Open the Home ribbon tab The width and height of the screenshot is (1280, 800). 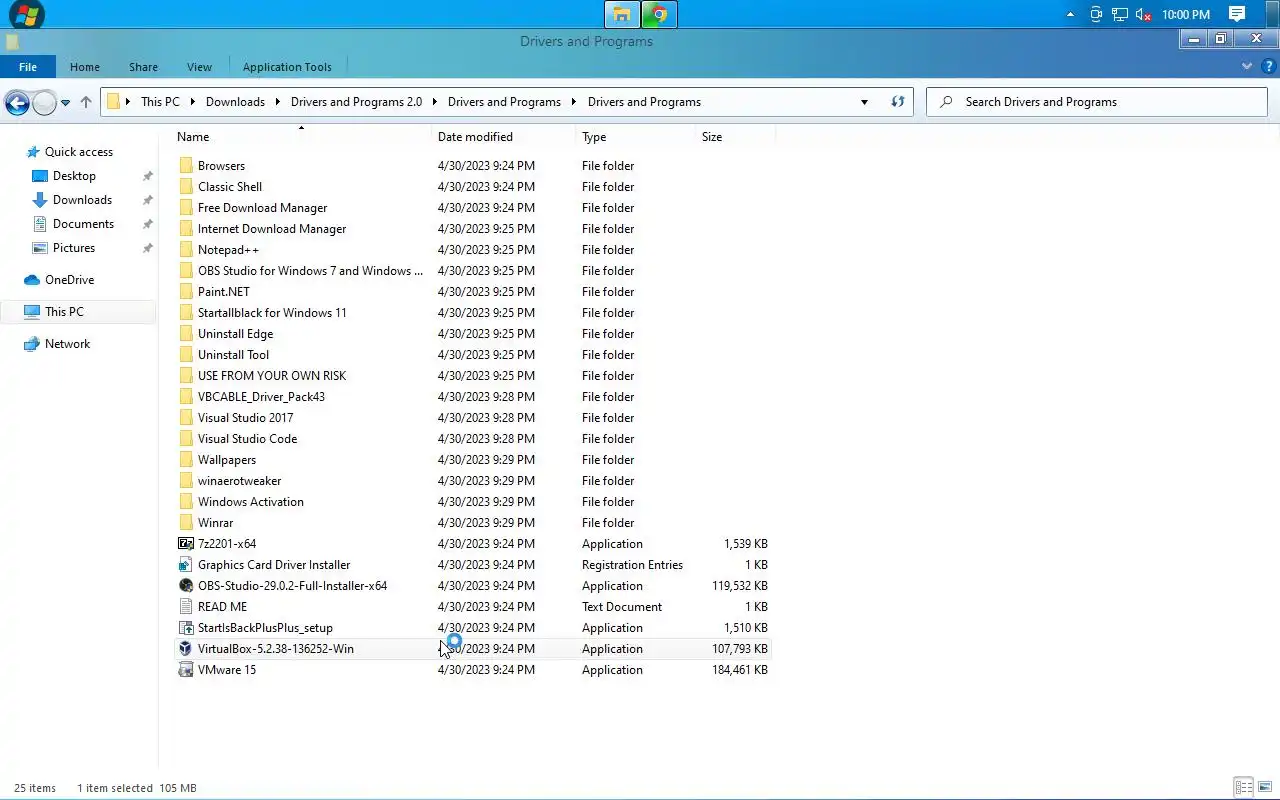[x=85, y=67]
